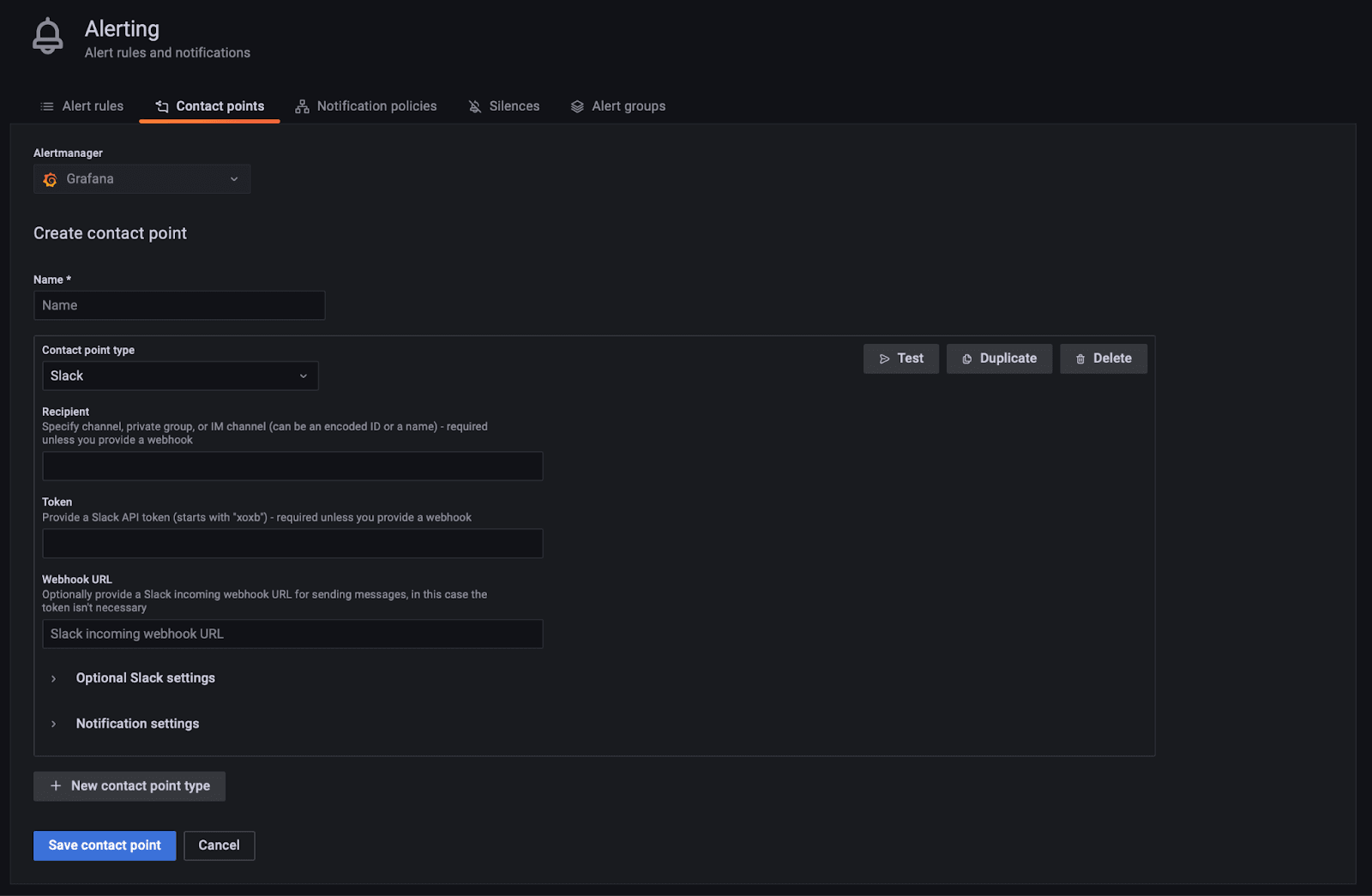Open the Notification policies tab
The height and width of the screenshot is (896, 1372).
376,106
